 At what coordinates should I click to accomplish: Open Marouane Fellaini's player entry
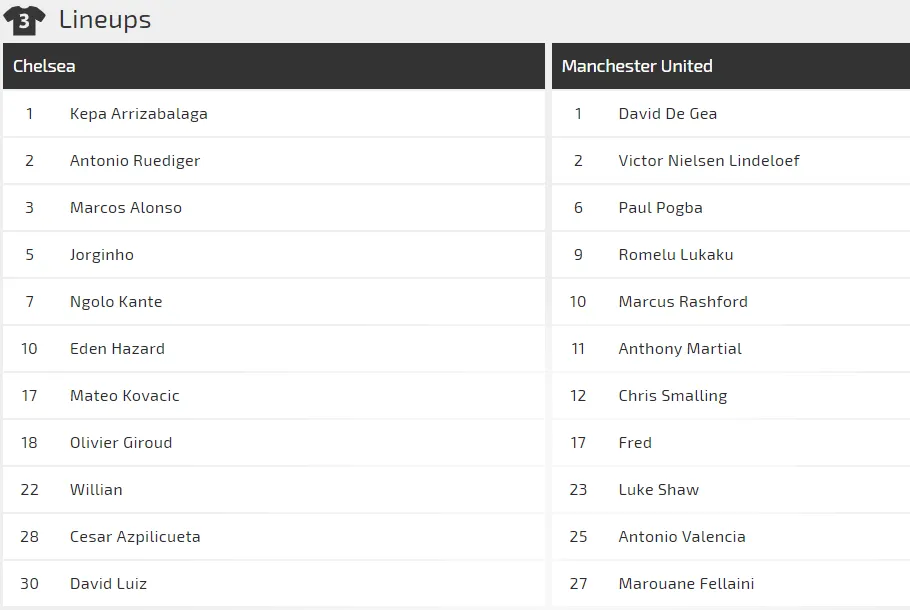coord(686,584)
